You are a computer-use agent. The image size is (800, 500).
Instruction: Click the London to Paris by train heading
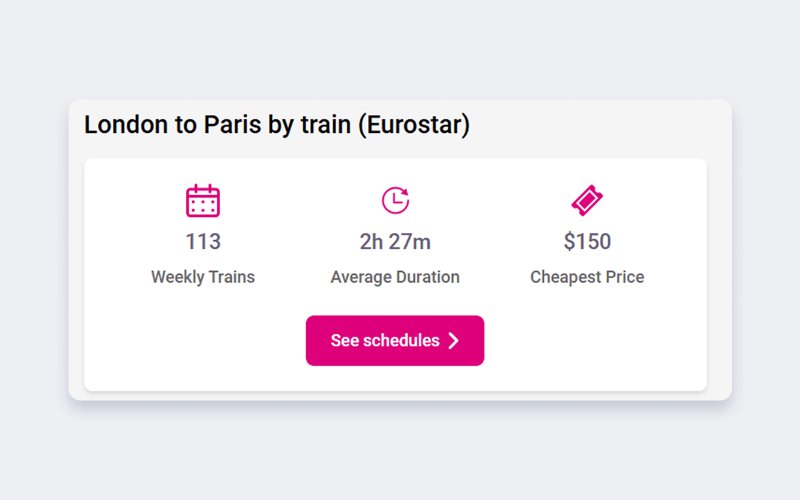[276, 125]
